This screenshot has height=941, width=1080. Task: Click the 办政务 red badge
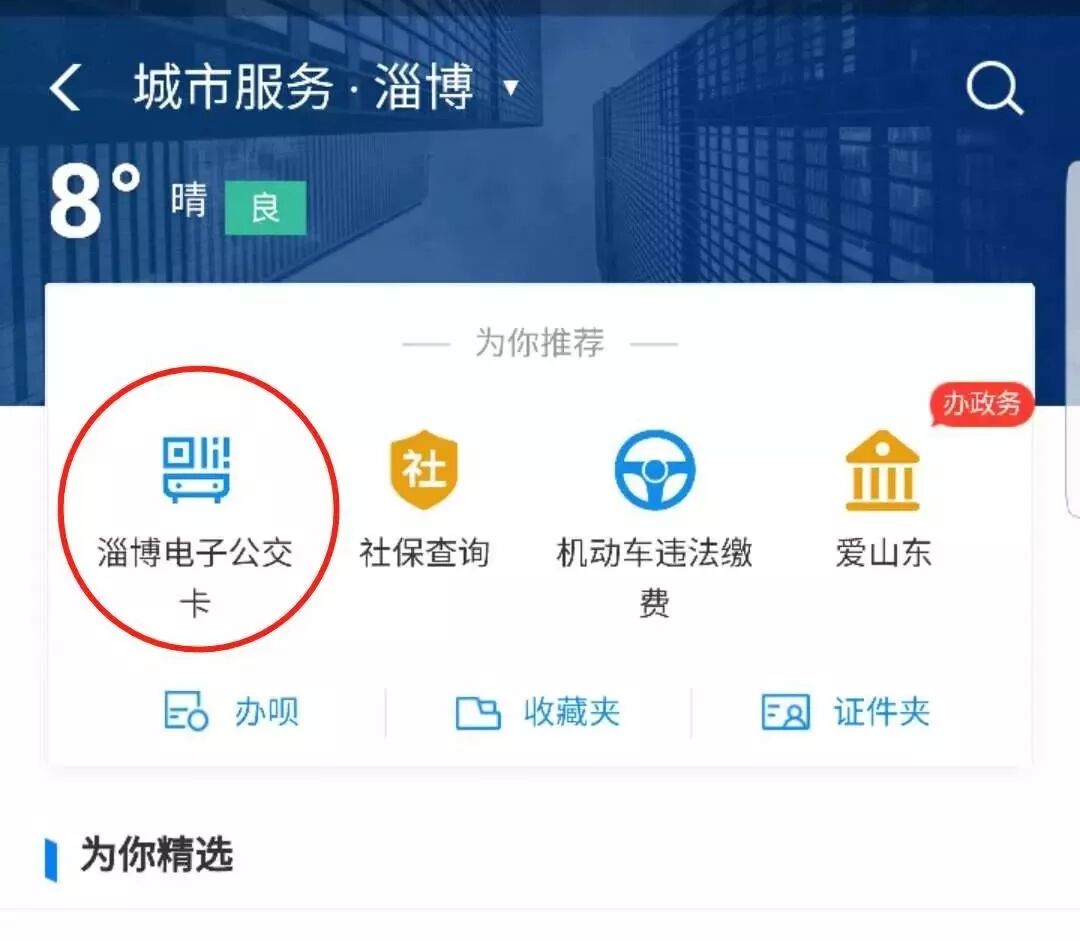pos(981,404)
